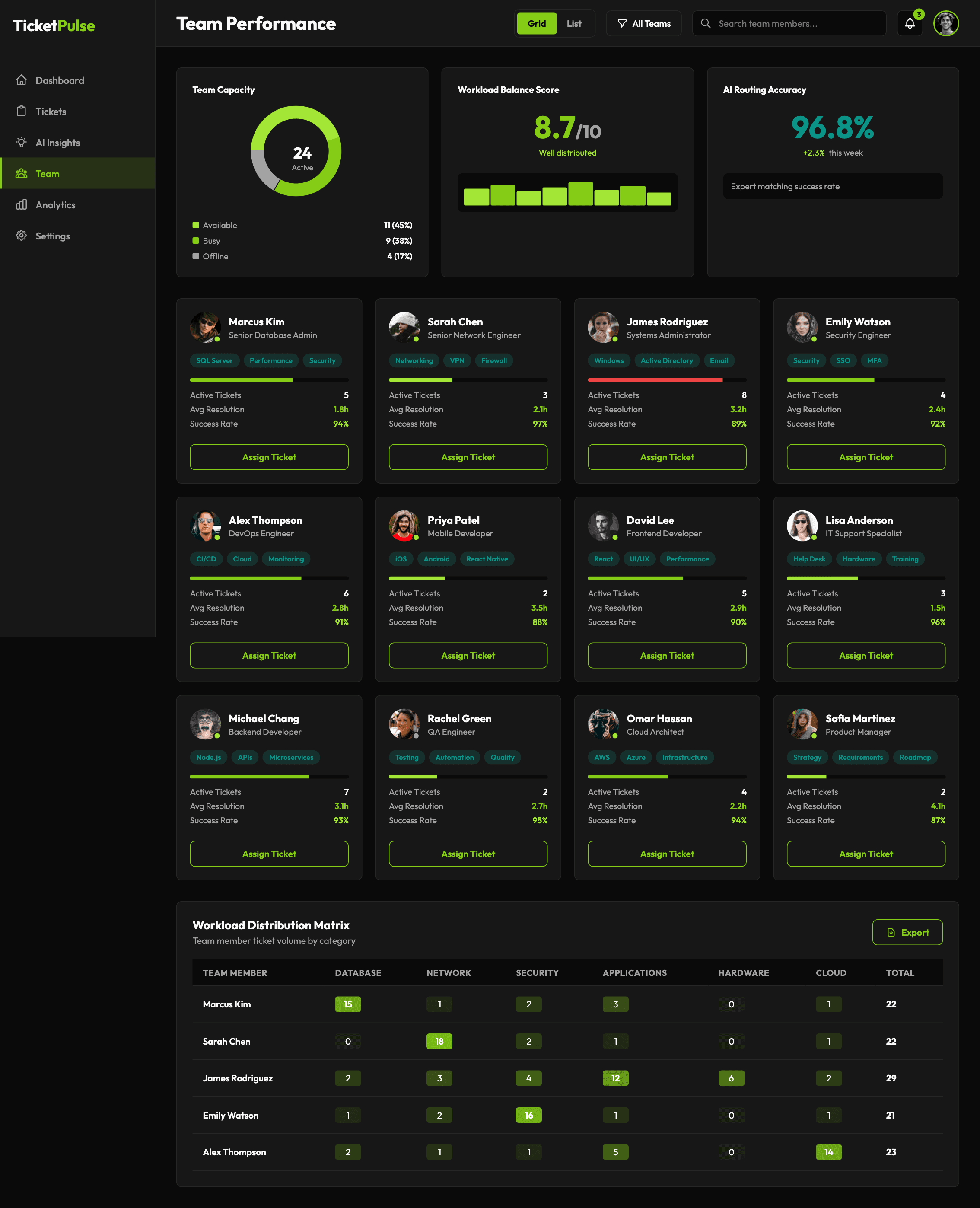Click James Rodriguez's red workload bar
The width and height of the screenshot is (980, 1208).
[x=655, y=380]
